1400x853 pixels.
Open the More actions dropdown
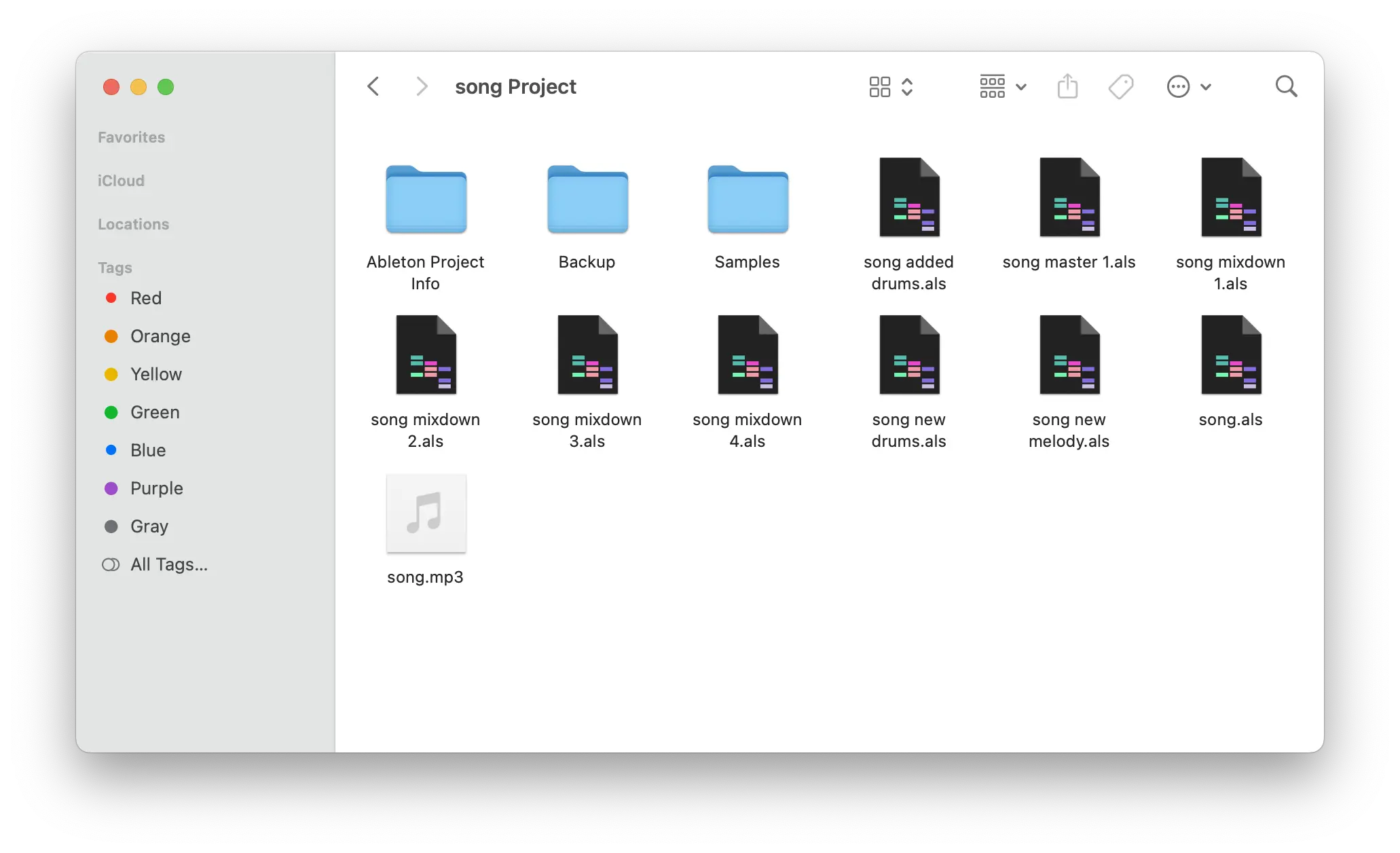tap(1179, 86)
